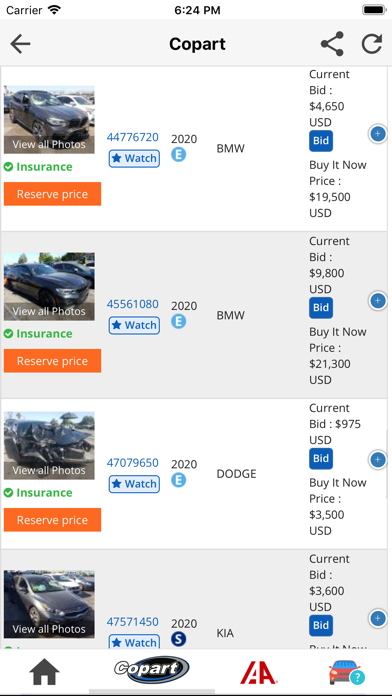Open the share icon in header
Image resolution: width=392 pixels, height=696 pixels.
332,44
